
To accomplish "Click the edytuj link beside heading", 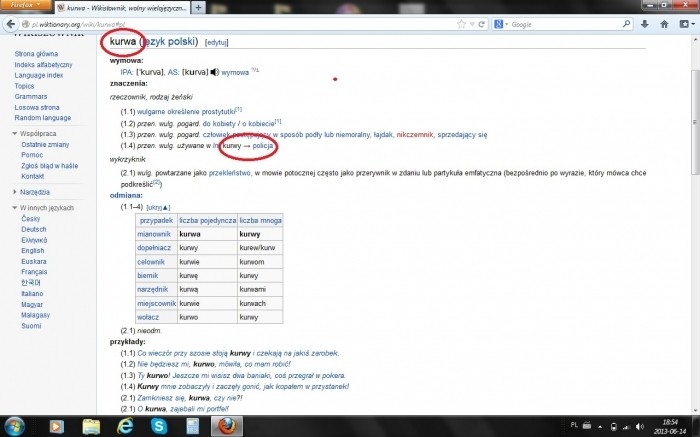I will pos(217,42).
